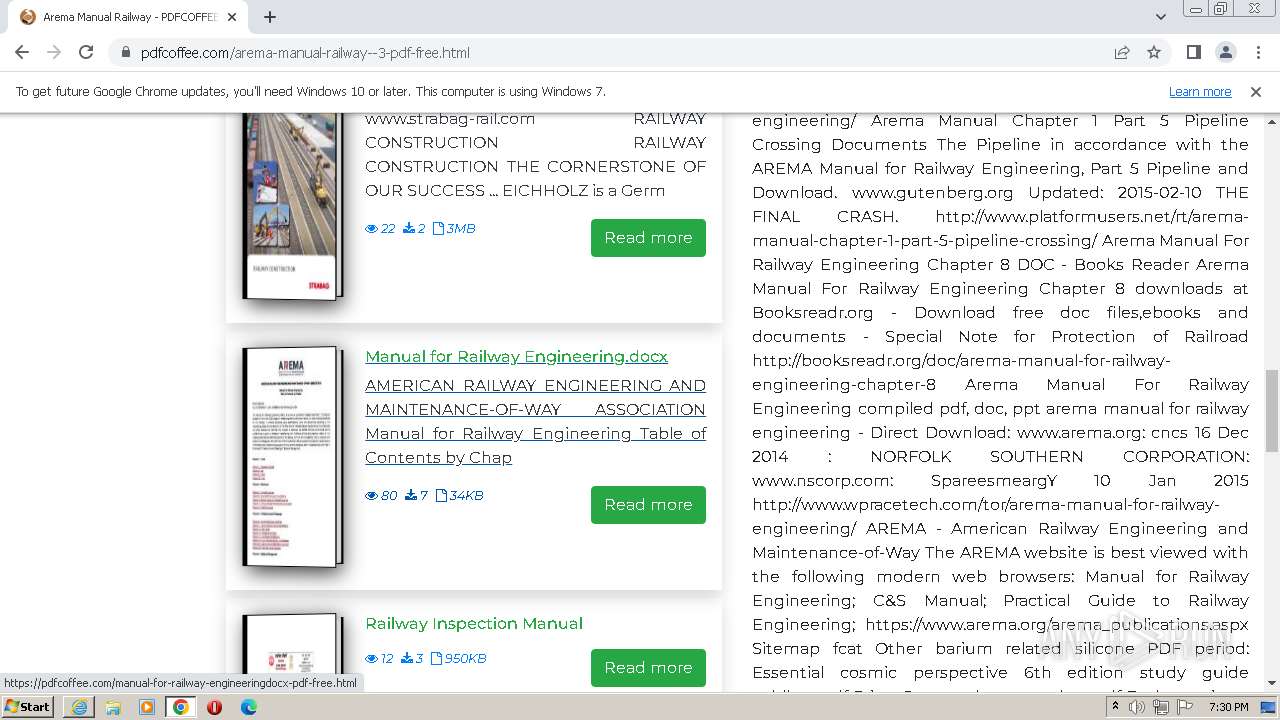The width and height of the screenshot is (1280, 720).
Task: Open the side panel icon
Action: point(1194,52)
